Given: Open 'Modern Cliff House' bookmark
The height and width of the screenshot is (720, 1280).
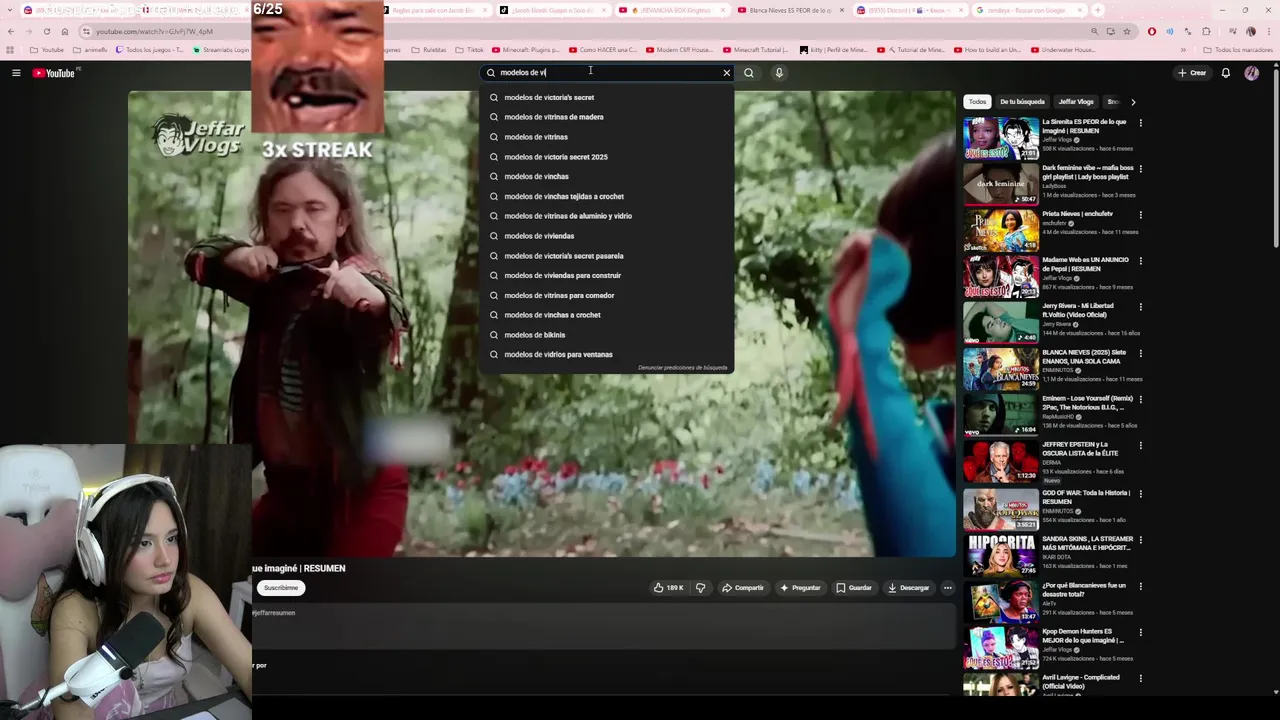Looking at the screenshot, I should coord(678,49).
